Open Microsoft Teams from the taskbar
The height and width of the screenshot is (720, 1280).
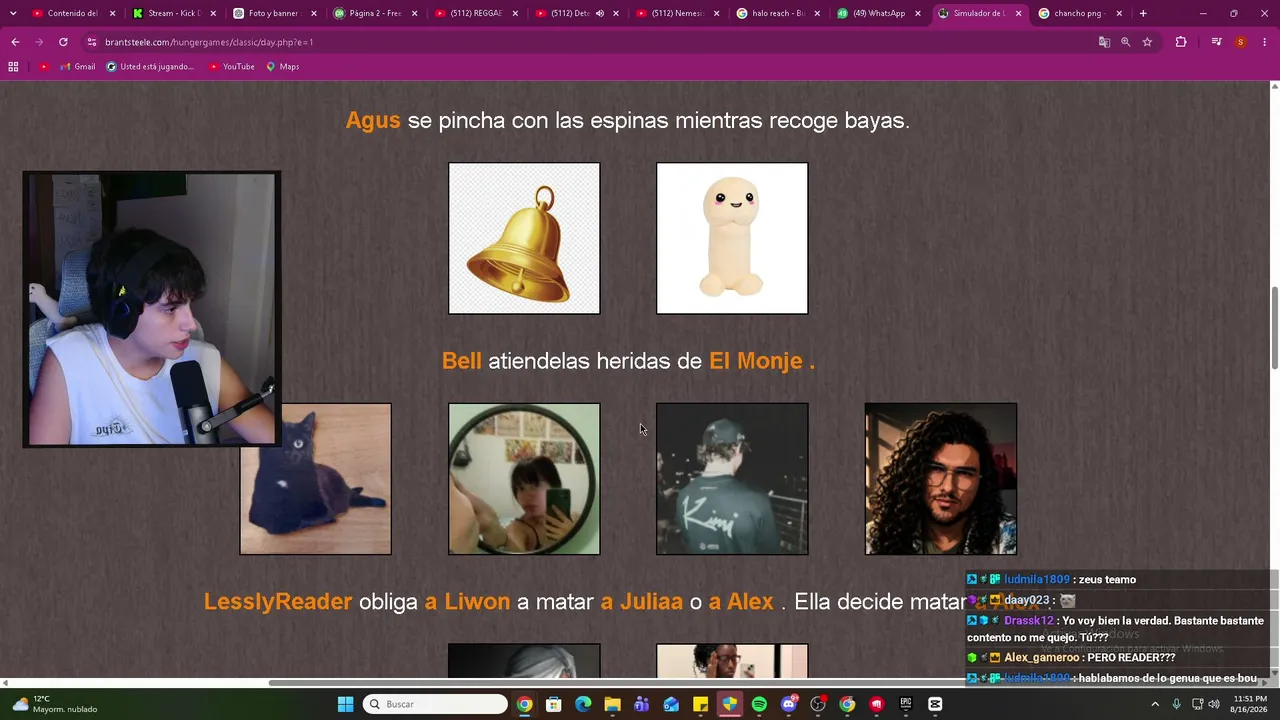(642, 704)
